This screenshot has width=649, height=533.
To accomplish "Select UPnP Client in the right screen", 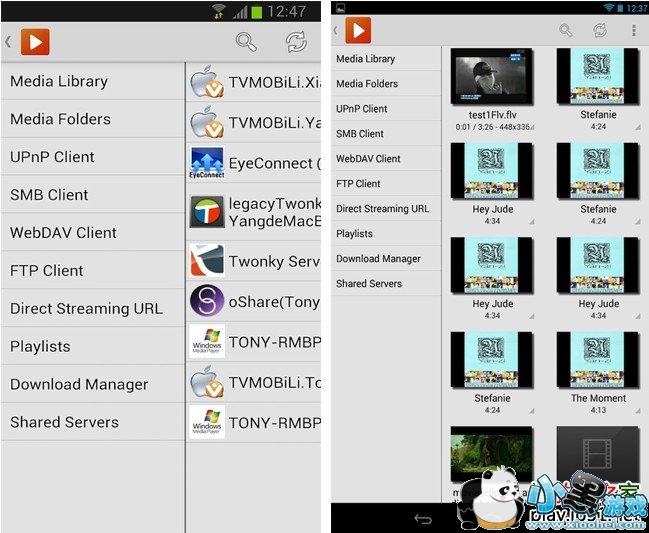I will [386, 109].
